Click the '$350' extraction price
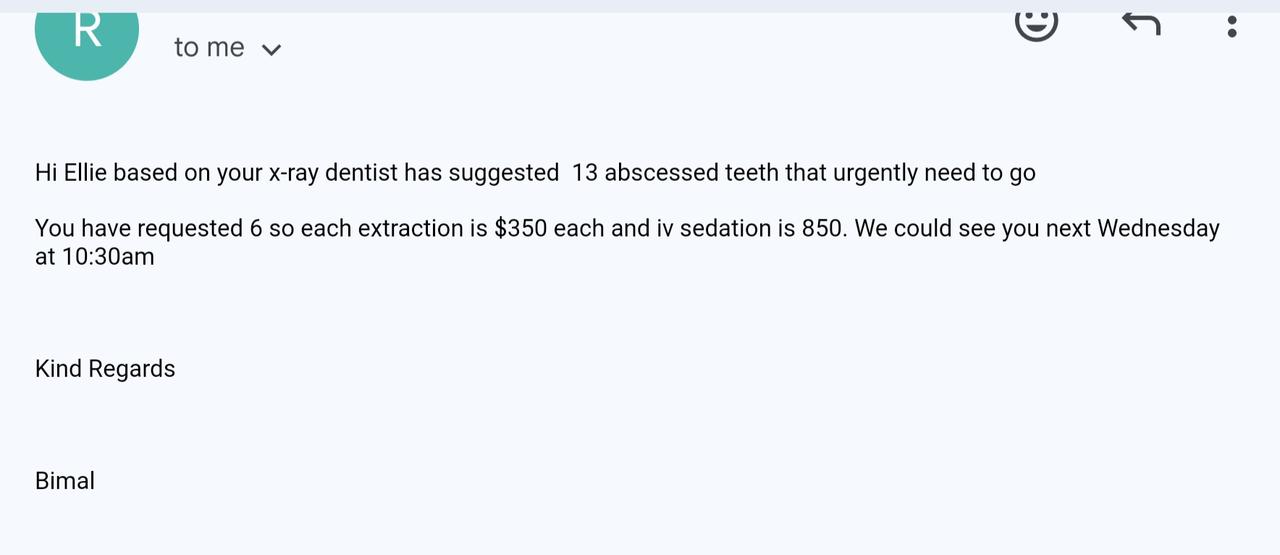Image resolution: width=1280 pixels, height=555 pixels. (521, 229)
